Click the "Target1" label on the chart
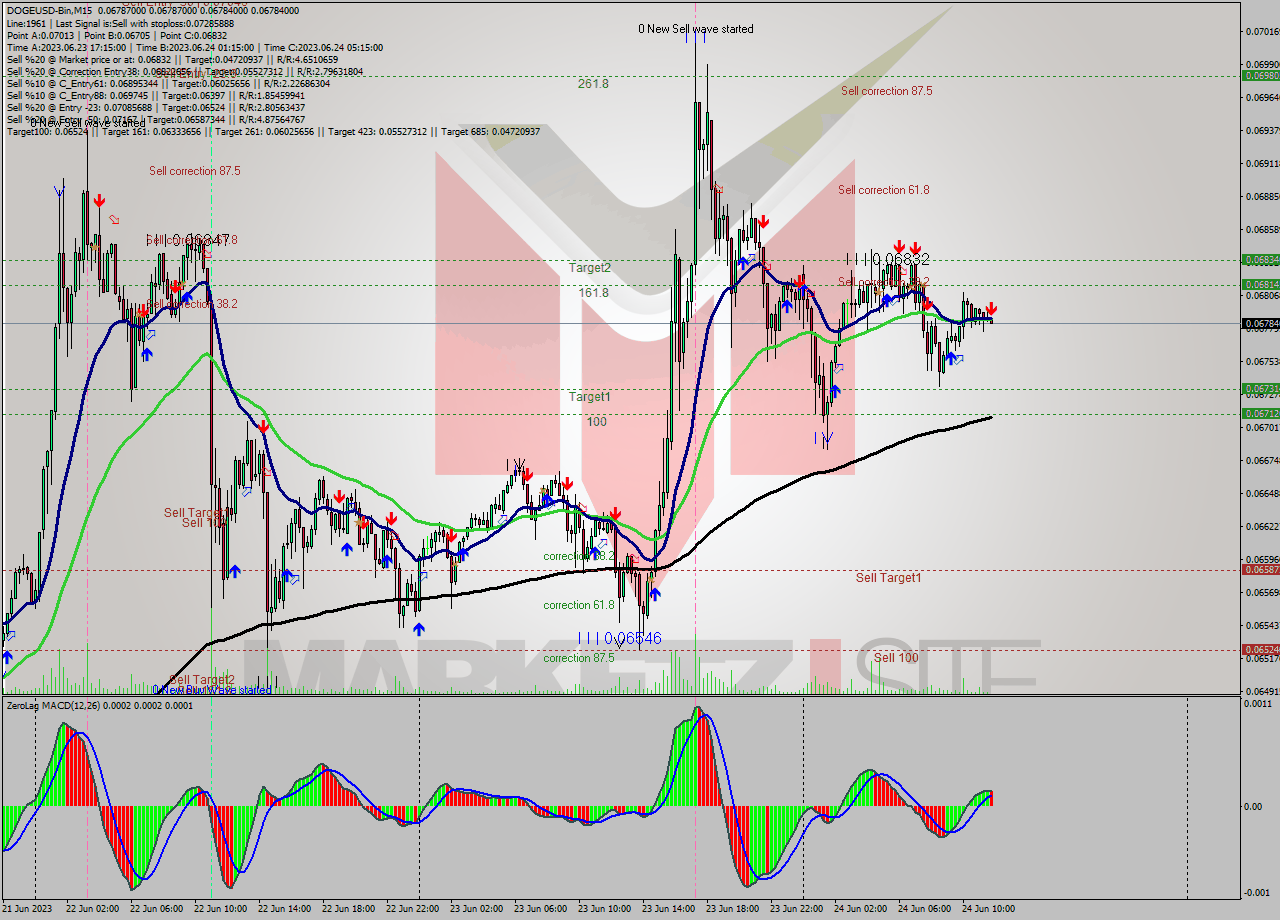 coord(590,397)
